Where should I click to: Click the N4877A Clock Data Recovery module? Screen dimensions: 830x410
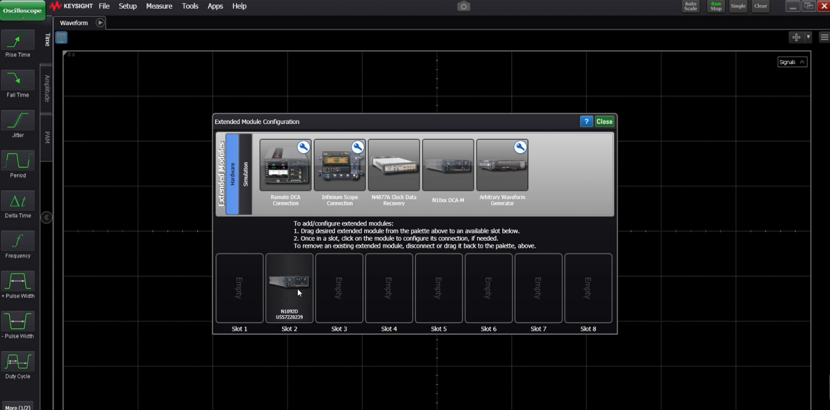point(393,165)
